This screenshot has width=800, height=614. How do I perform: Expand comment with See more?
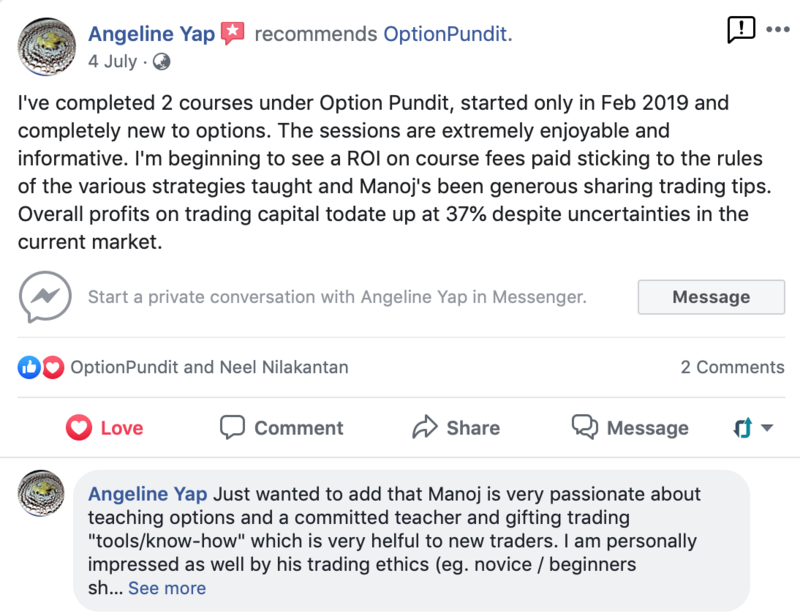[x=167, y=588]
